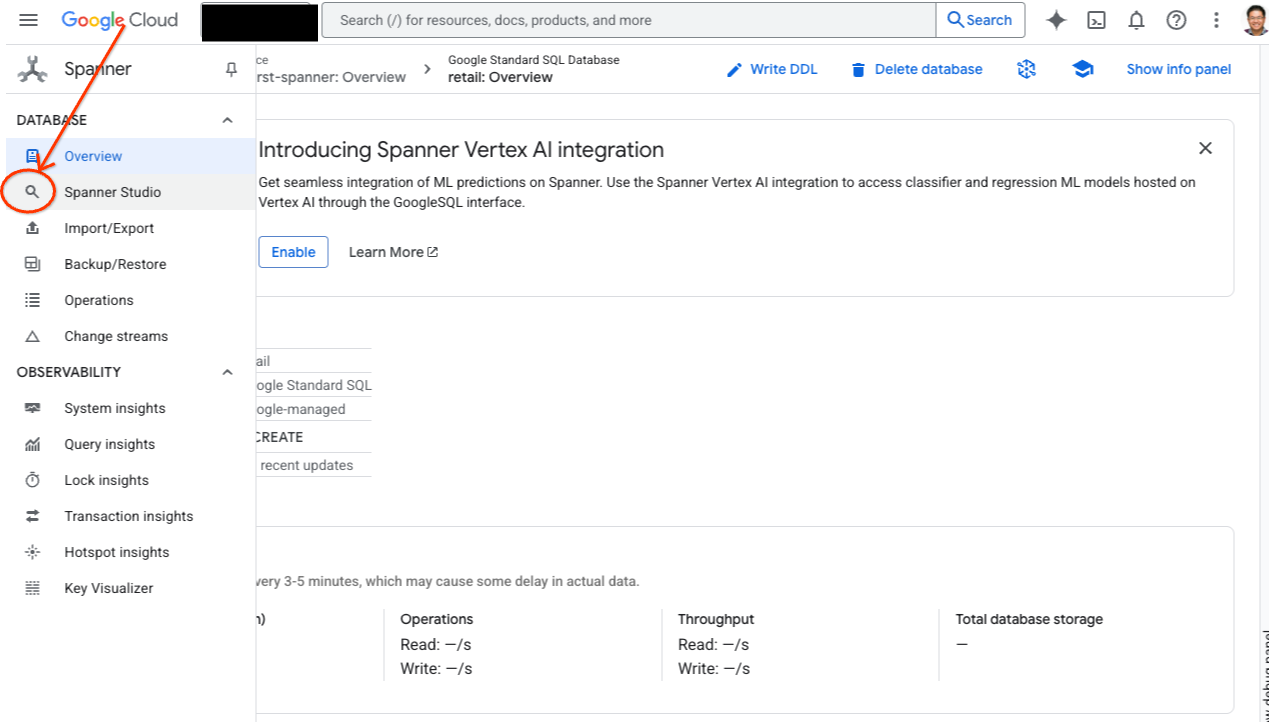This screenshot has height=722, width=1269.
Task: Go to Import/Export page
Action: click(x=109, y=228)
